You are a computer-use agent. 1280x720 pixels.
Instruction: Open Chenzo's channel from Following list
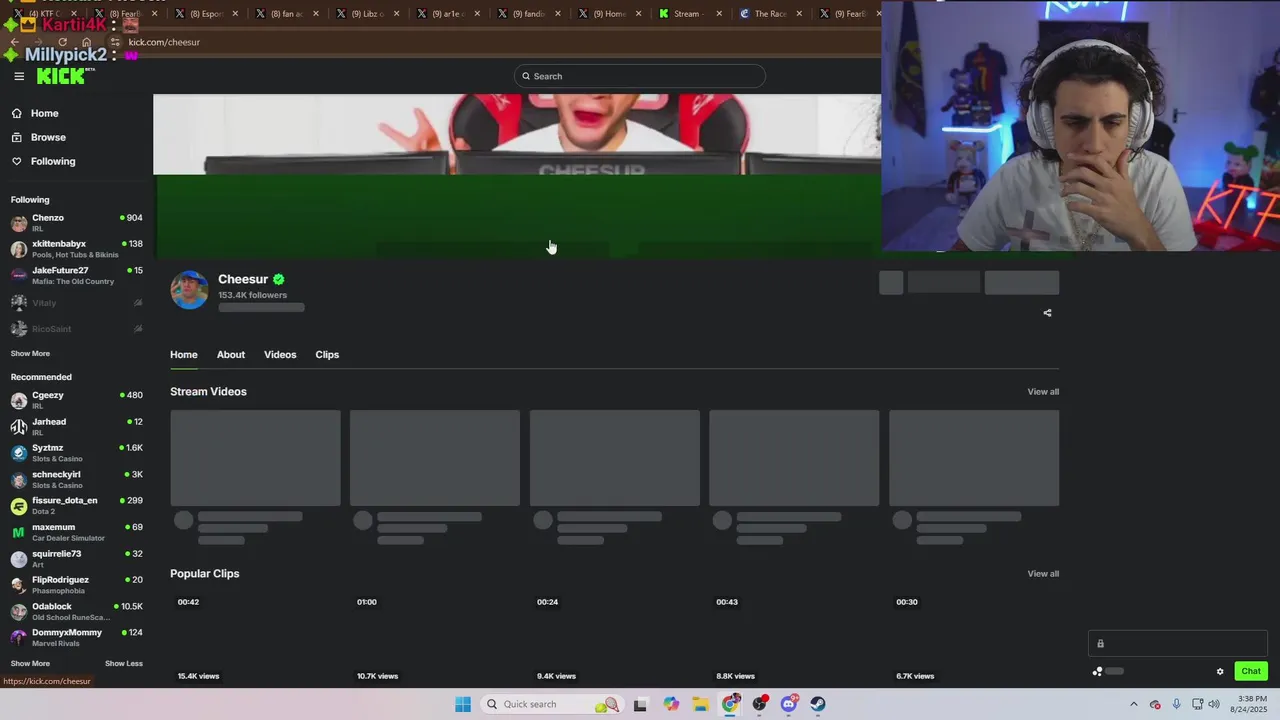(76, 222)
